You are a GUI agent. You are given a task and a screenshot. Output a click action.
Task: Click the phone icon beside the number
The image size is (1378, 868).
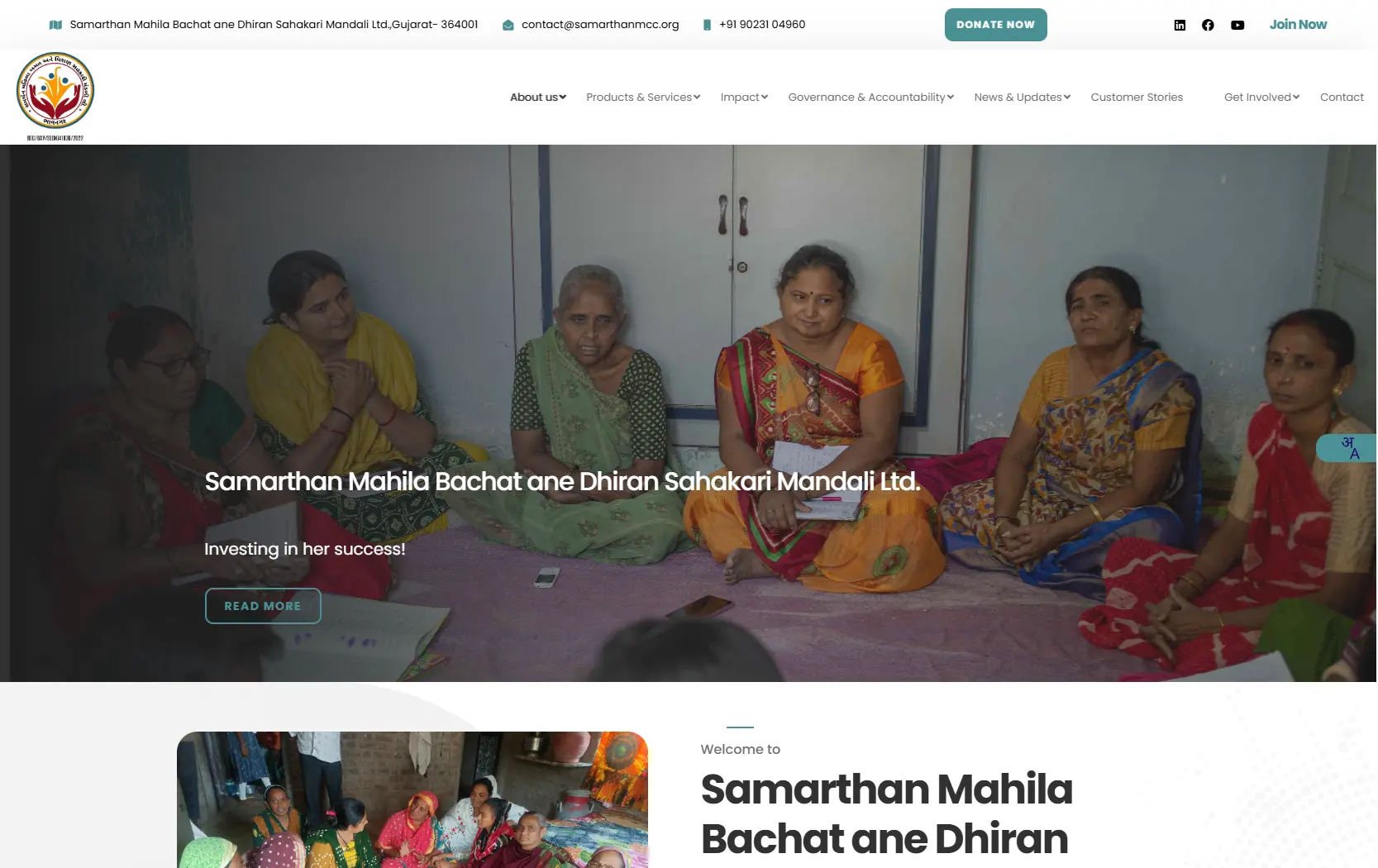[x=707, y=25]
